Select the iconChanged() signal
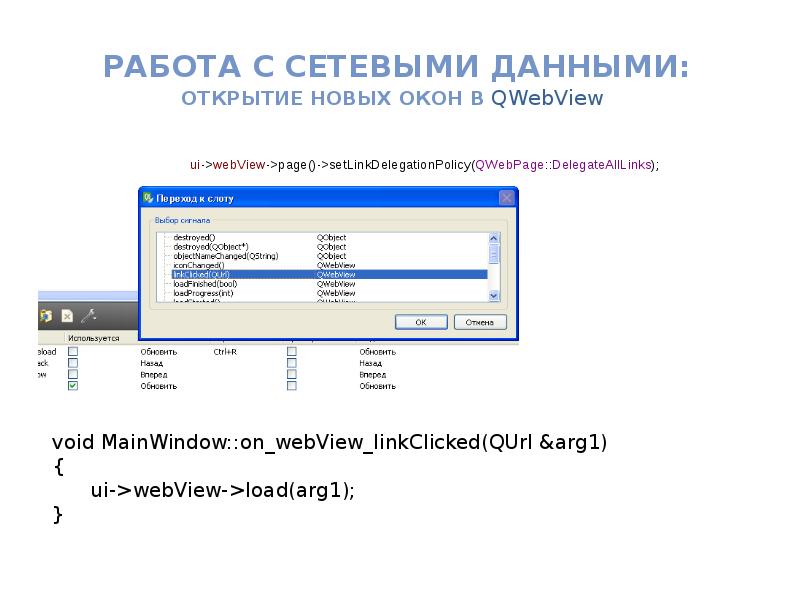 pyautogui.click(x=198, y=265)
